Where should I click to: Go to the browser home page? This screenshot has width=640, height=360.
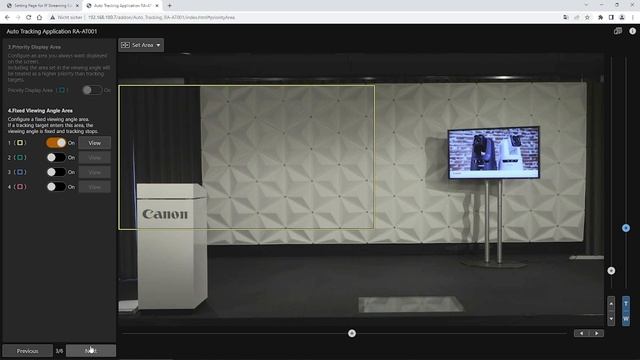point(39,17)
